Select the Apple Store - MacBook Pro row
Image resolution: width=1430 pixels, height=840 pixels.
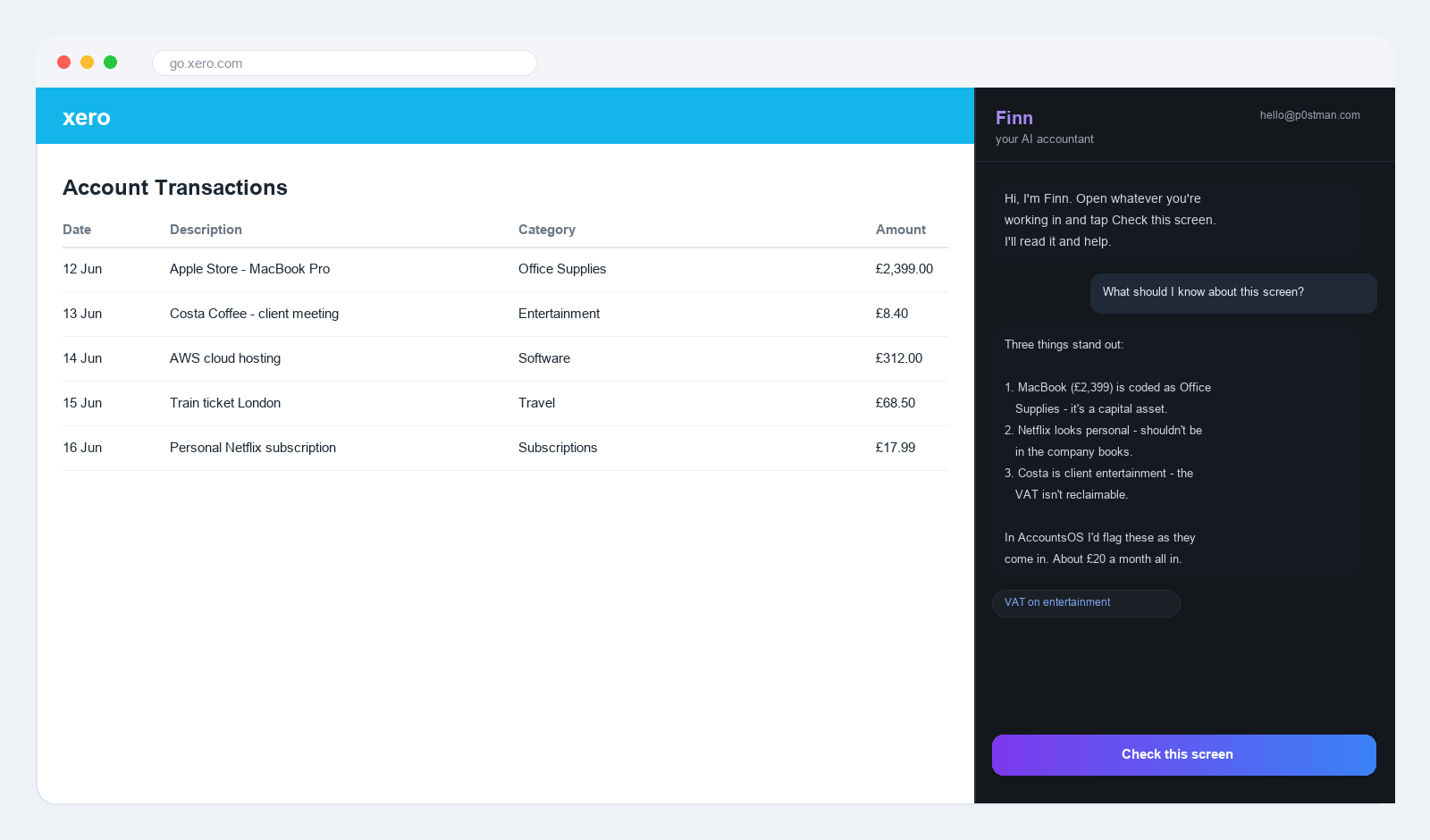[505, 269]
